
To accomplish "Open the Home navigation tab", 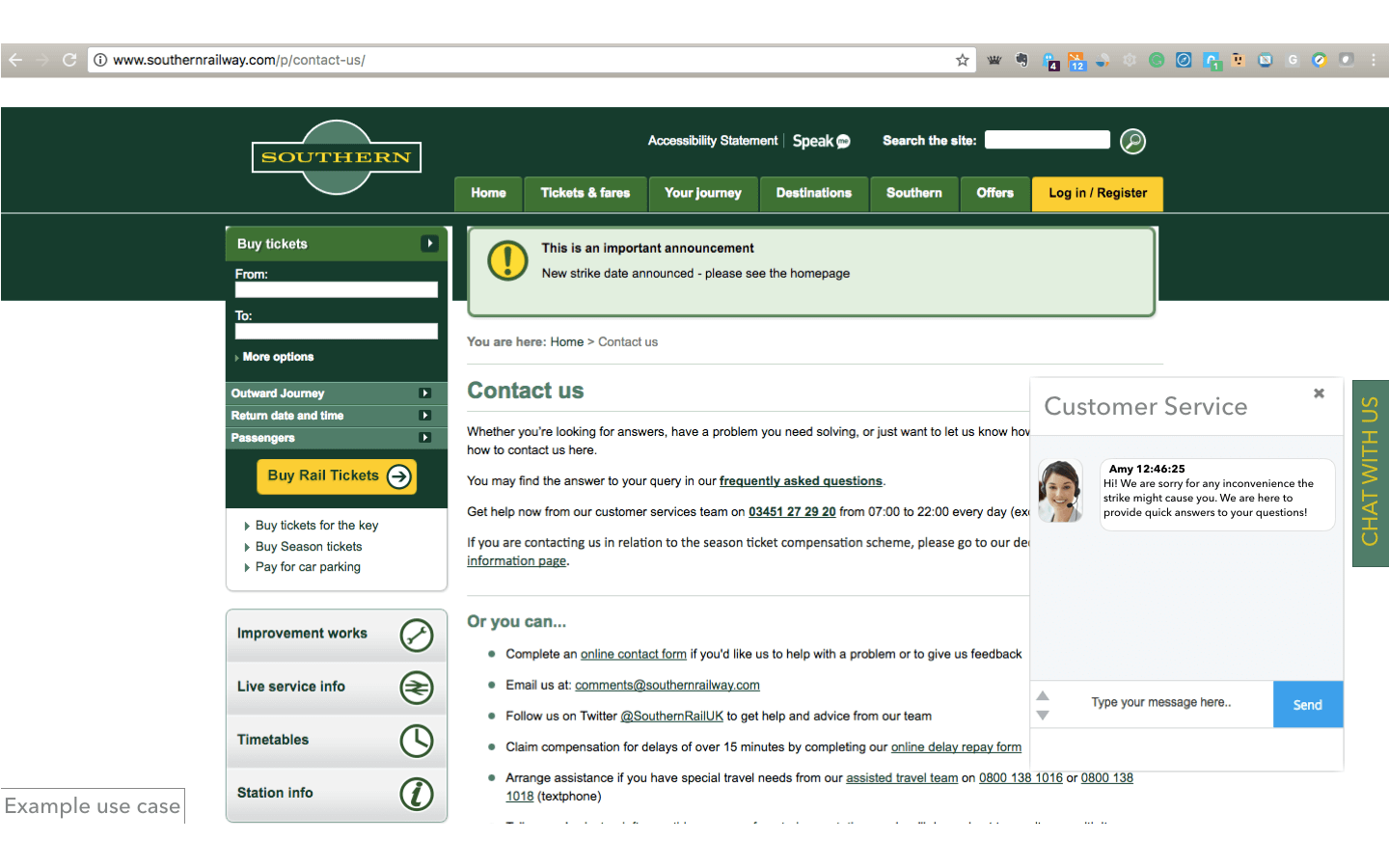I will click(x=488, y=194).
